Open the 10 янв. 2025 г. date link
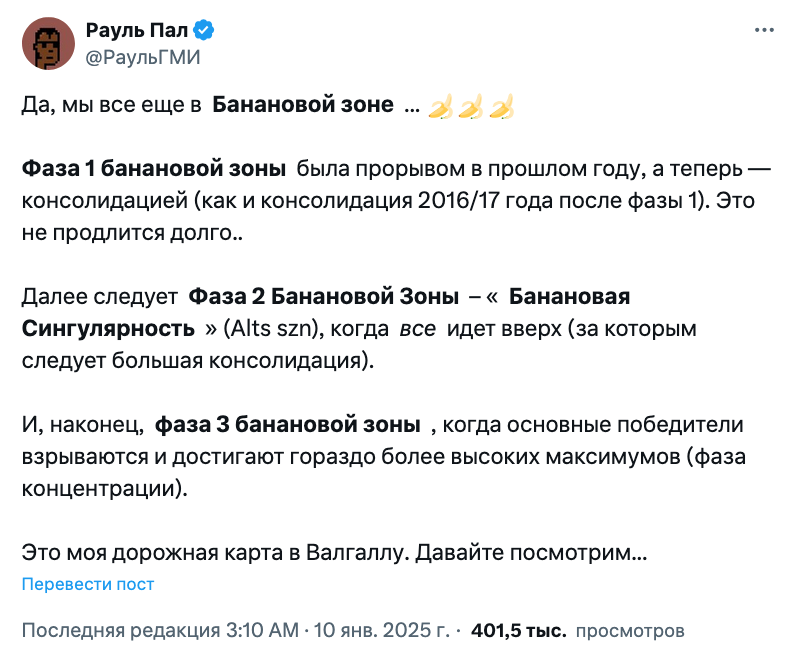Viewport: 797px width, 652px height. [x=382, y=631]
